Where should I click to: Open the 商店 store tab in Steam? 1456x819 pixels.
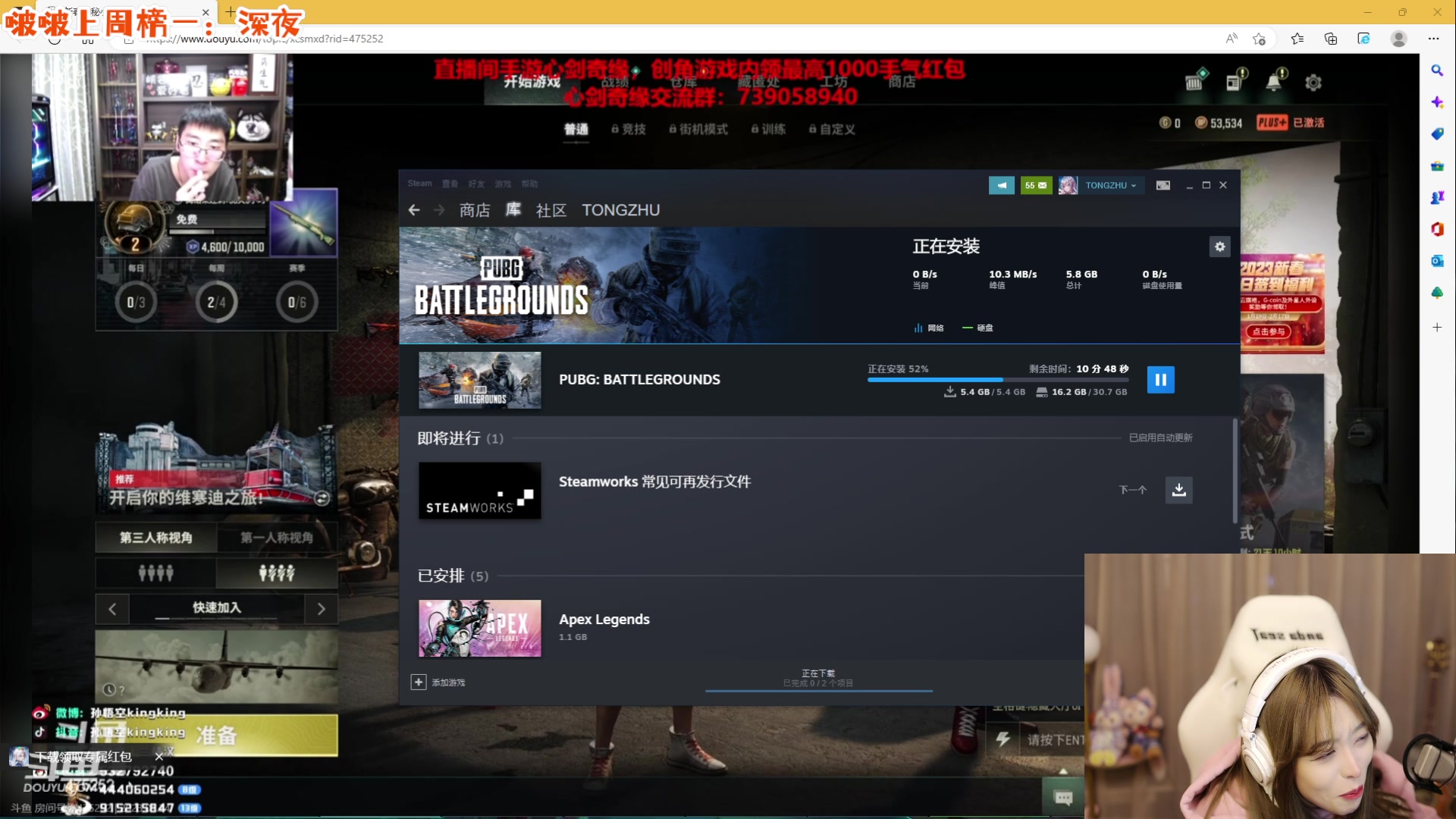click(x=475, y=210)
